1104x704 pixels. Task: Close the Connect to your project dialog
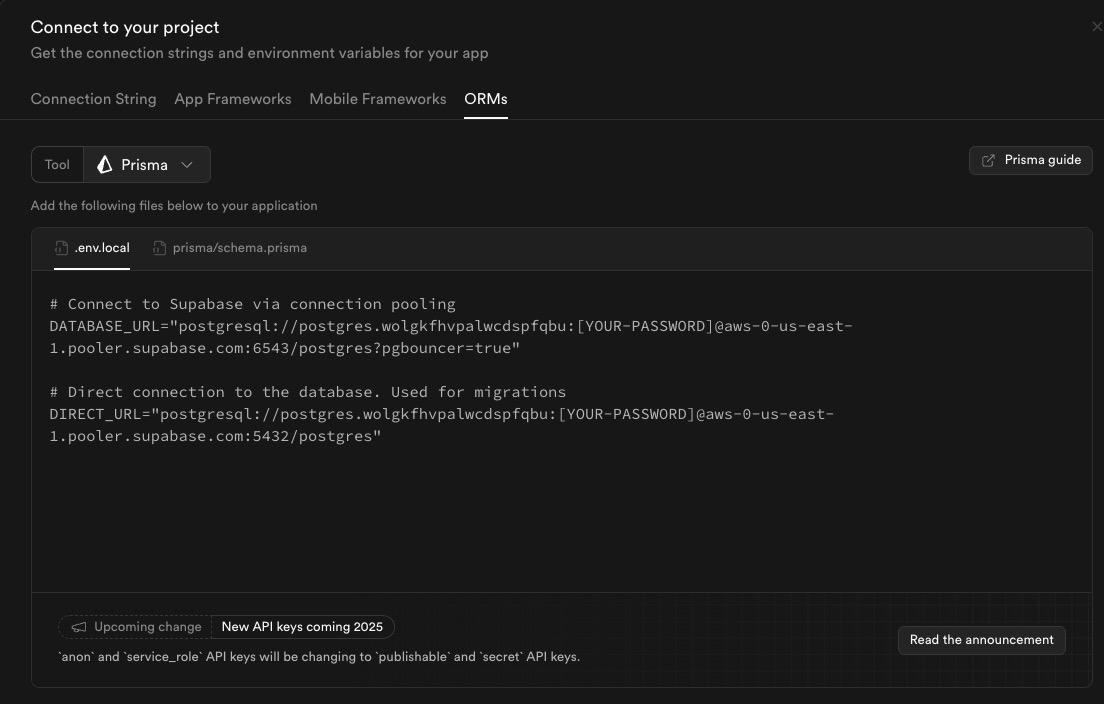(1097, 27)
